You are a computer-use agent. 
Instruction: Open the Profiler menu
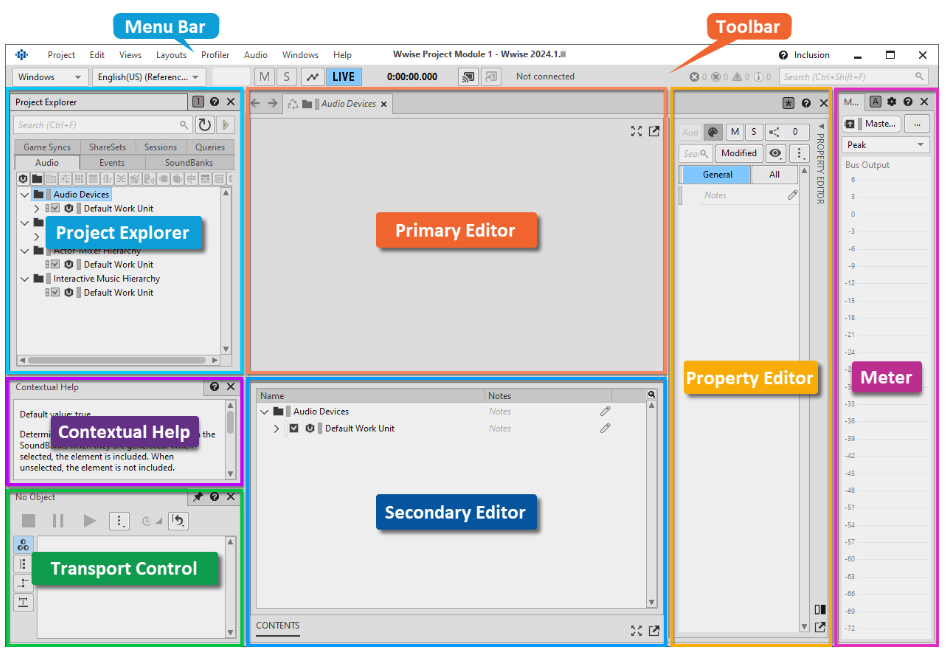[x=215, y=54]
